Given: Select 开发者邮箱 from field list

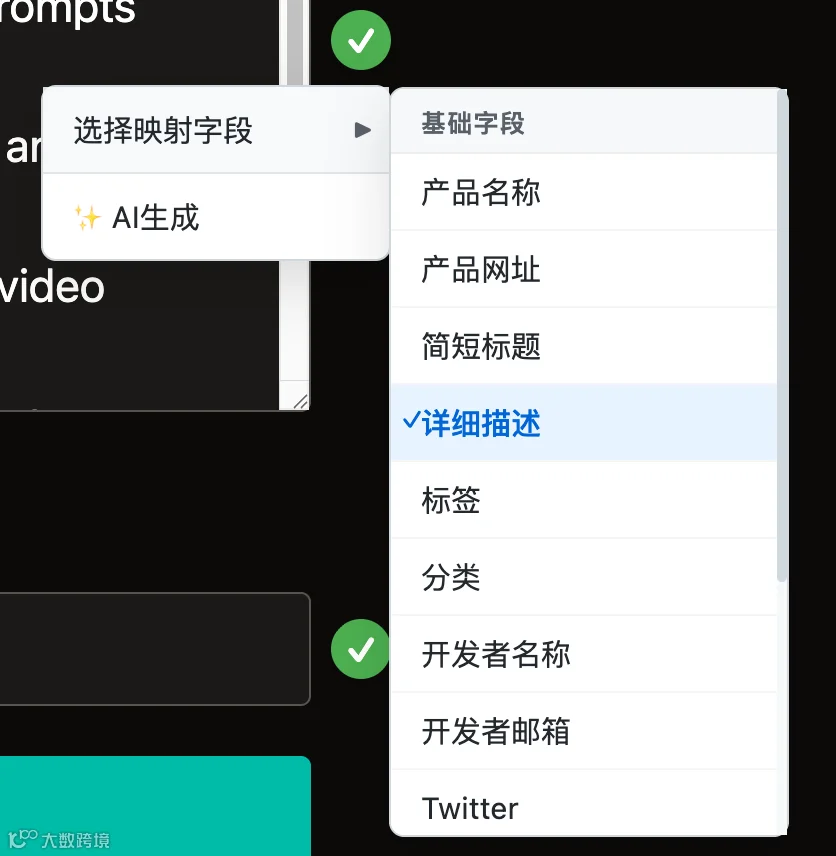Looking at the screenshot, I should click(x=584, y=731).
